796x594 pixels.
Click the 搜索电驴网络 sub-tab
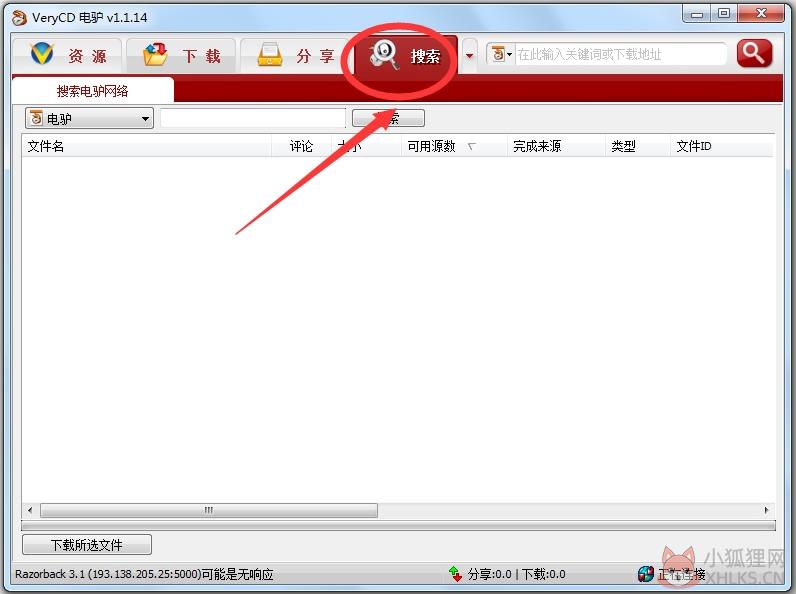pos(92,91)
